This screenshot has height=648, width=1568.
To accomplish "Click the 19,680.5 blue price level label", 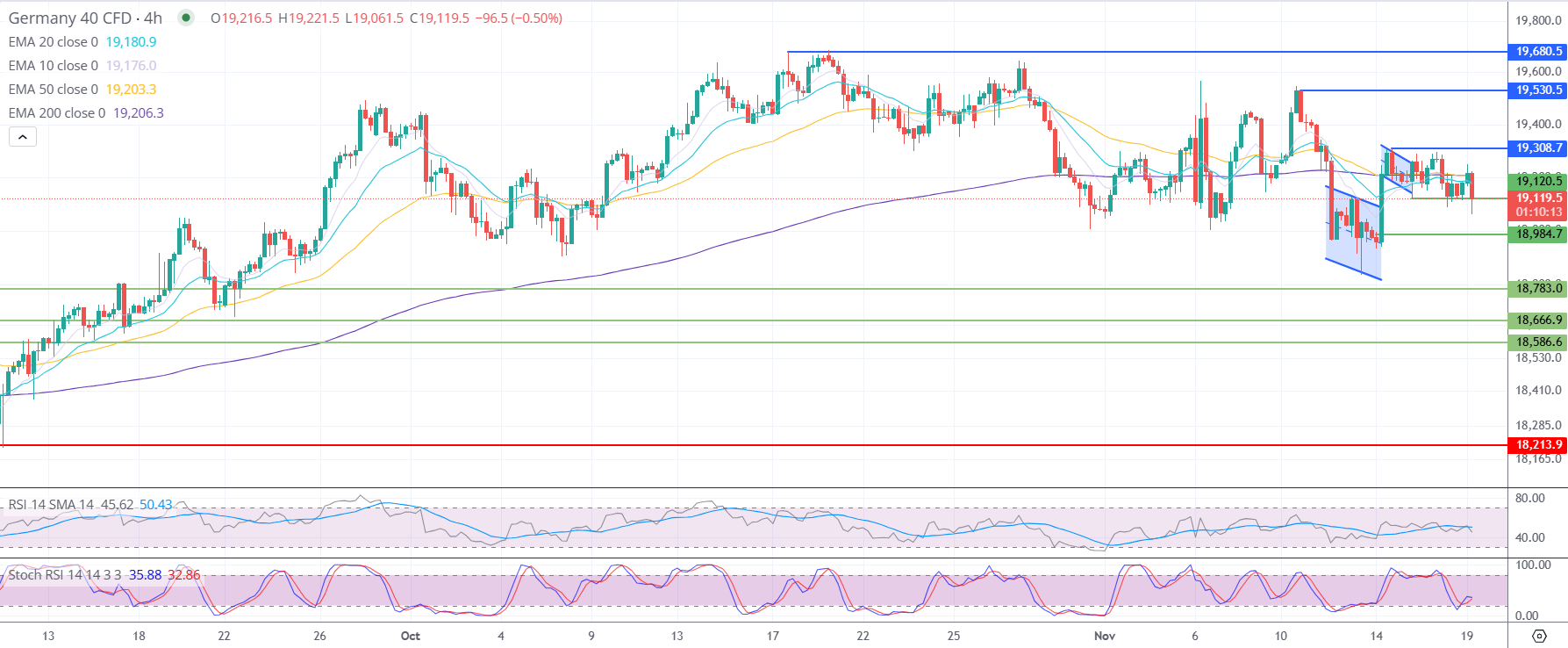I will click(x=1538, y=52).
